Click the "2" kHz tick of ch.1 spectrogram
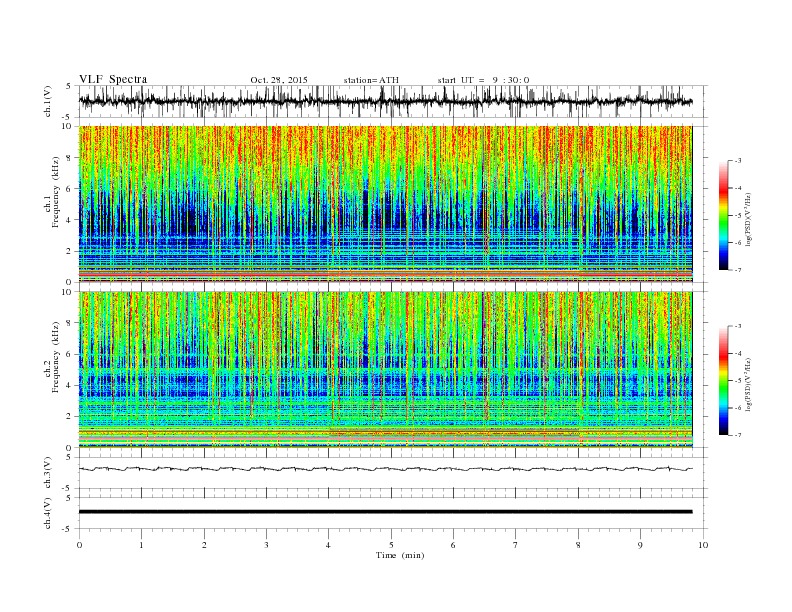 tap(70, 251)
